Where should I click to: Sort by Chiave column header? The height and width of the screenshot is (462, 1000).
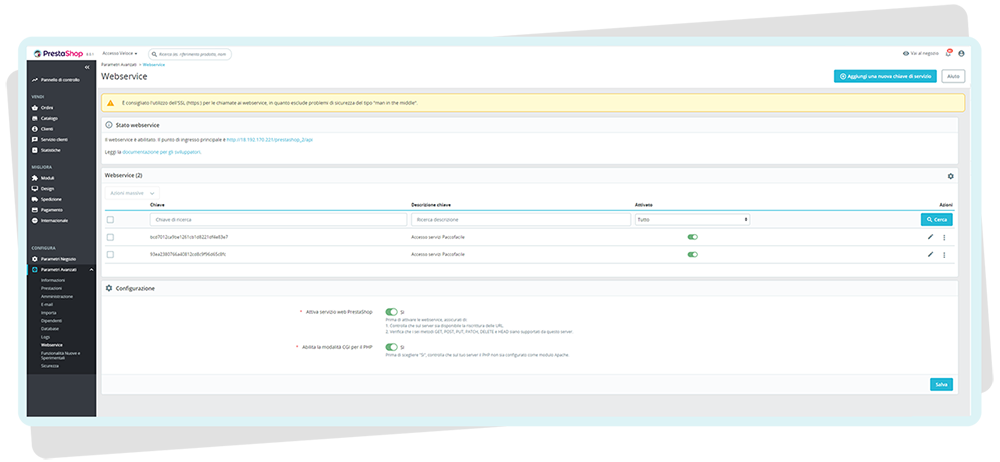click(157, 205)
